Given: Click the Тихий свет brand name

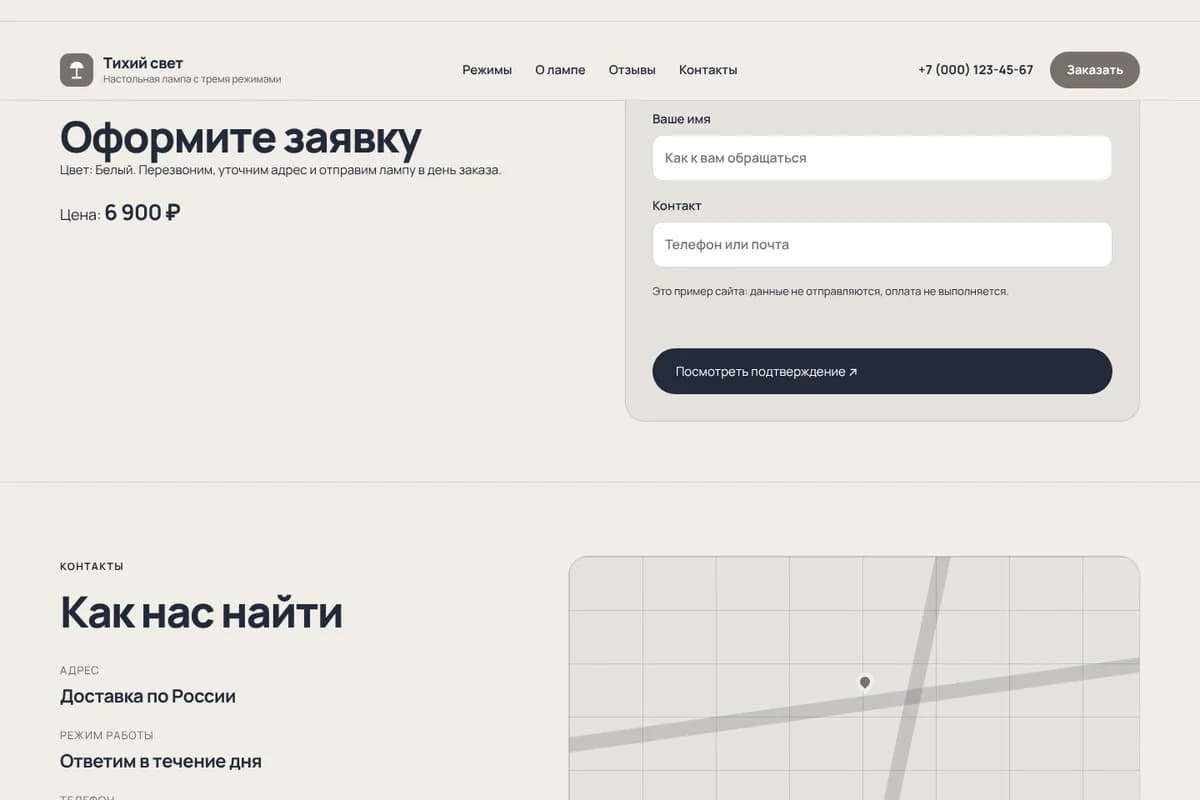Looking at the screenshot, I should point(143,63).
